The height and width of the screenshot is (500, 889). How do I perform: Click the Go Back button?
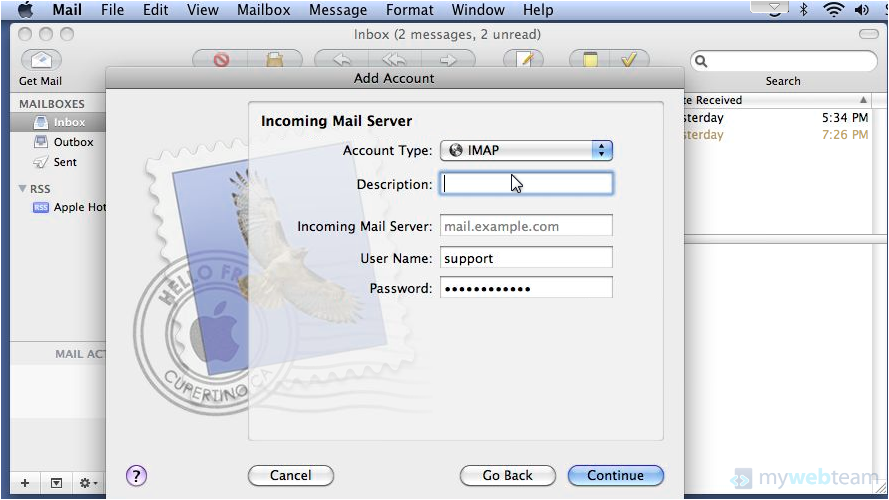(x=507, y=476)
